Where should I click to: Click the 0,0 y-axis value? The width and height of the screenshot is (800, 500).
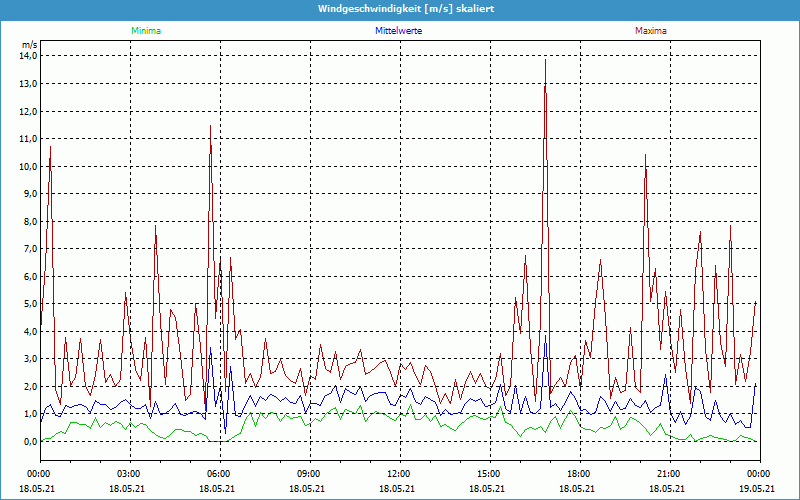tap(28, 441)
